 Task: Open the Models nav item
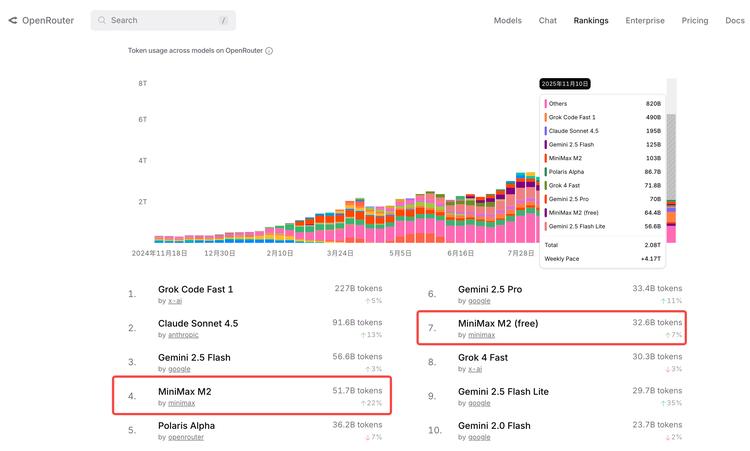tap(508, 20)
